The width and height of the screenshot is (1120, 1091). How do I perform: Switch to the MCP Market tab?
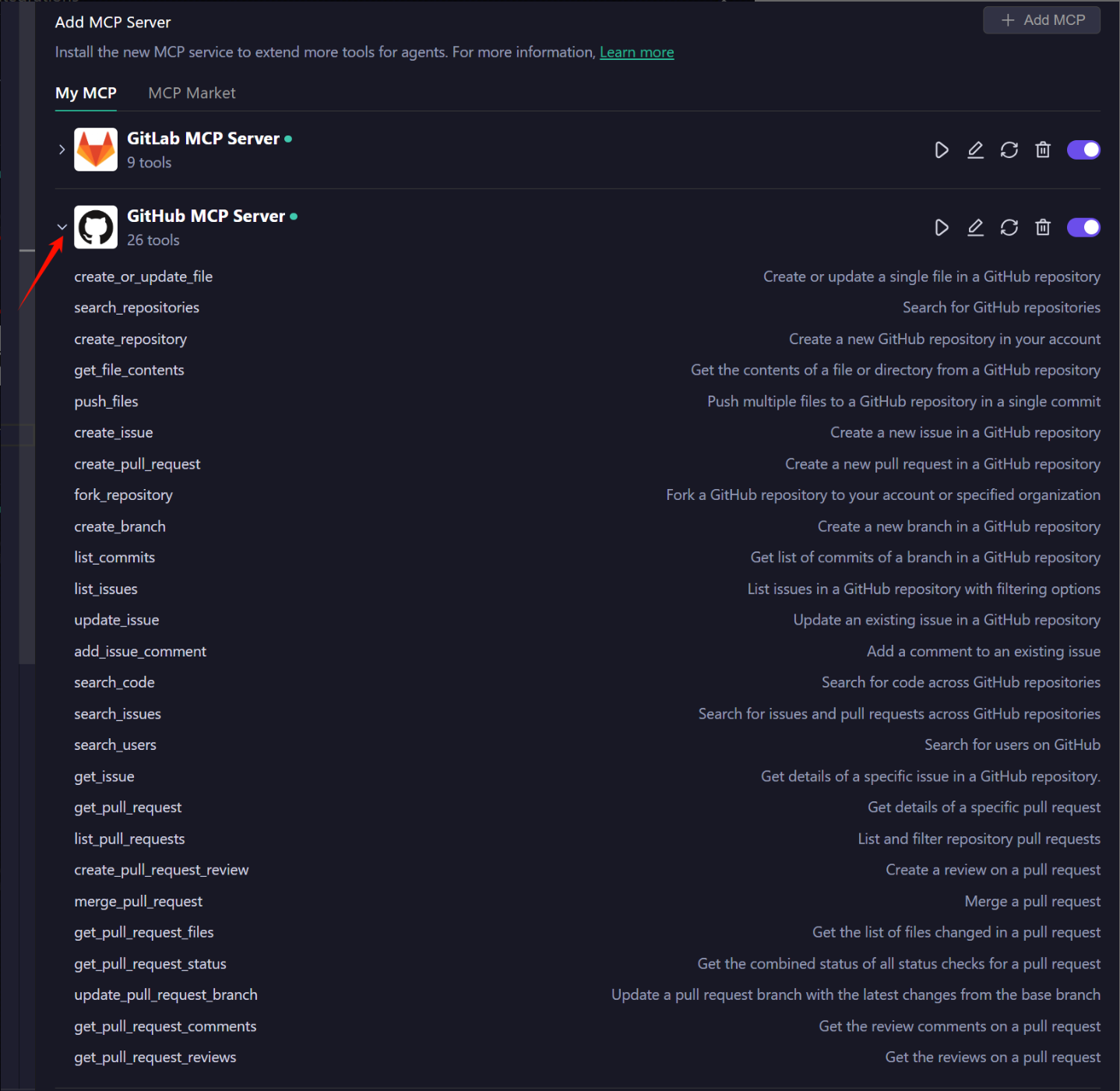pyautogui.click(x=192, y=93)
